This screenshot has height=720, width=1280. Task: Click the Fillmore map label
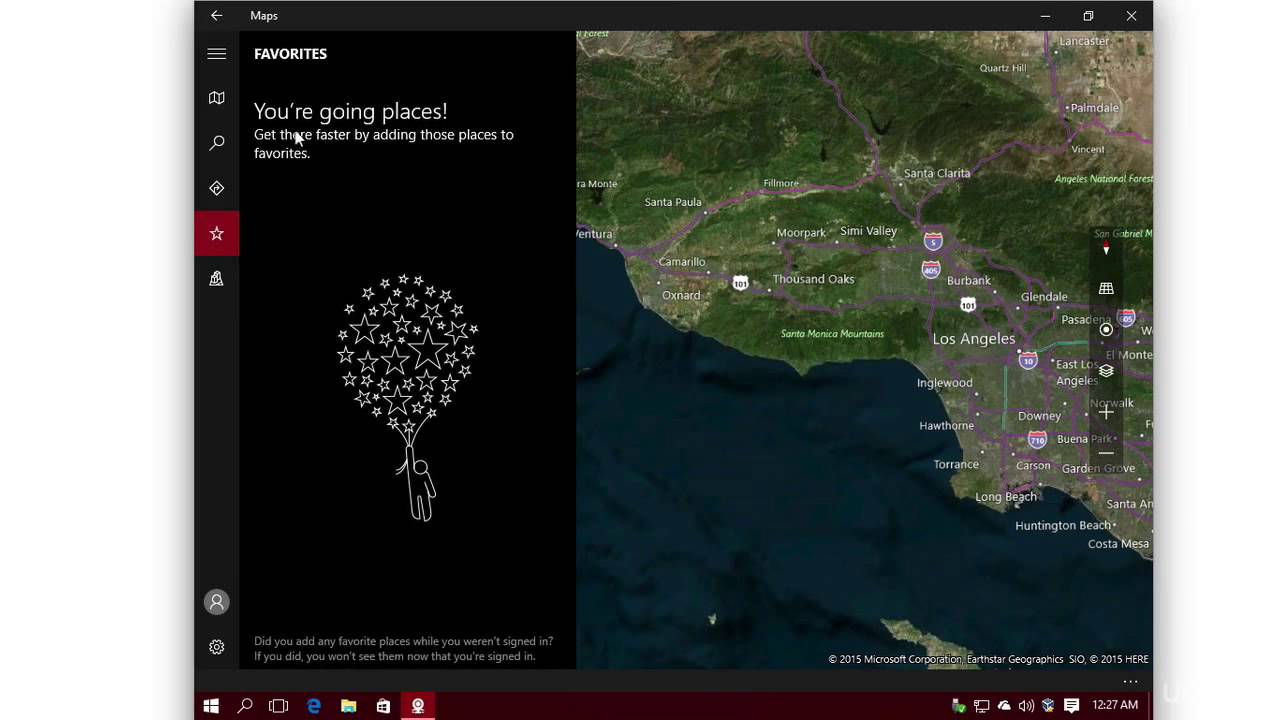click(781, 183)
